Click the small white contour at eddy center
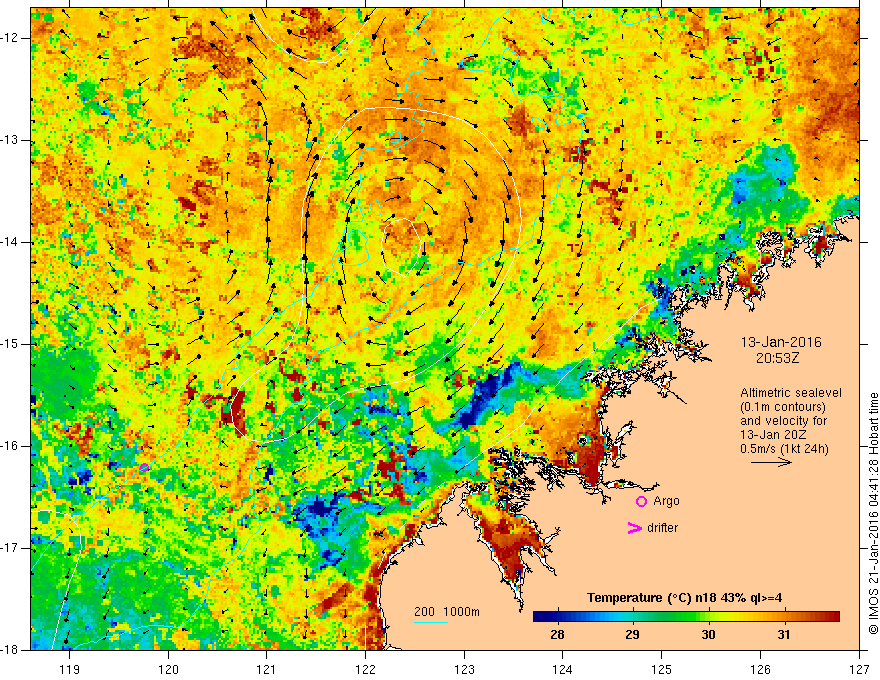Image resolution: width=880 pixels, height=680 pixels. [402, 247]
